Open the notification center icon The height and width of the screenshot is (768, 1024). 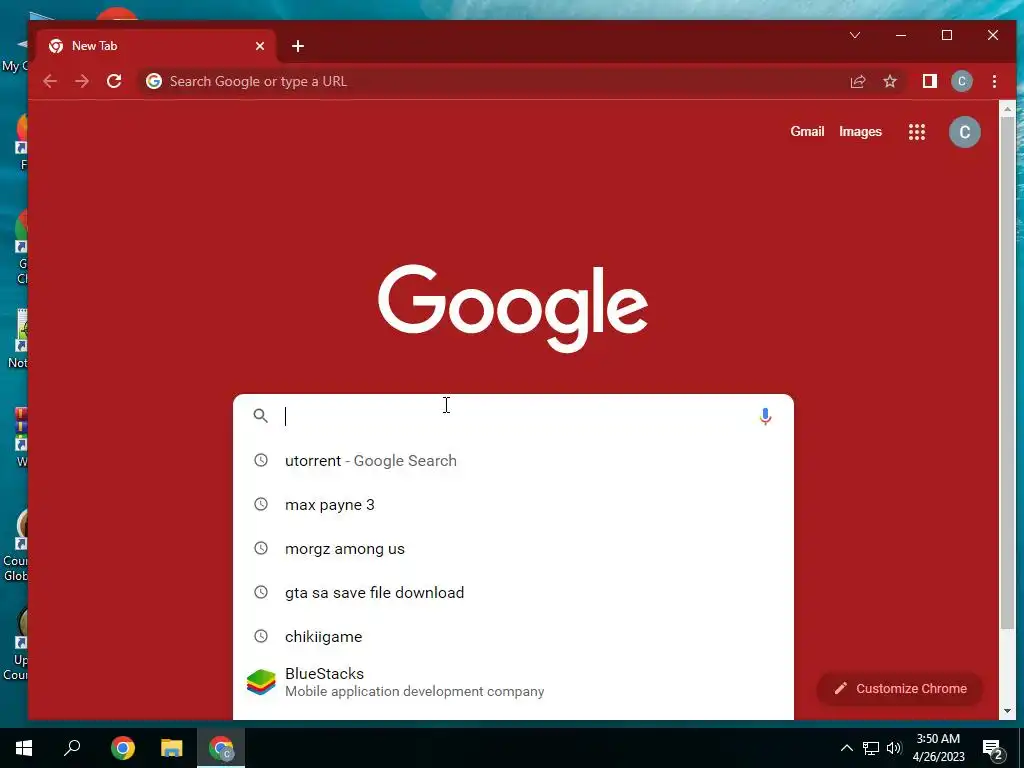pos(993,748)
